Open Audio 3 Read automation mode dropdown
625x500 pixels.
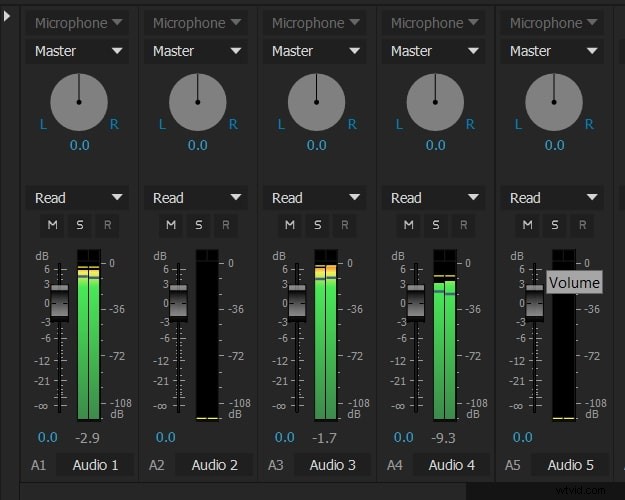[x=314, y=198]
